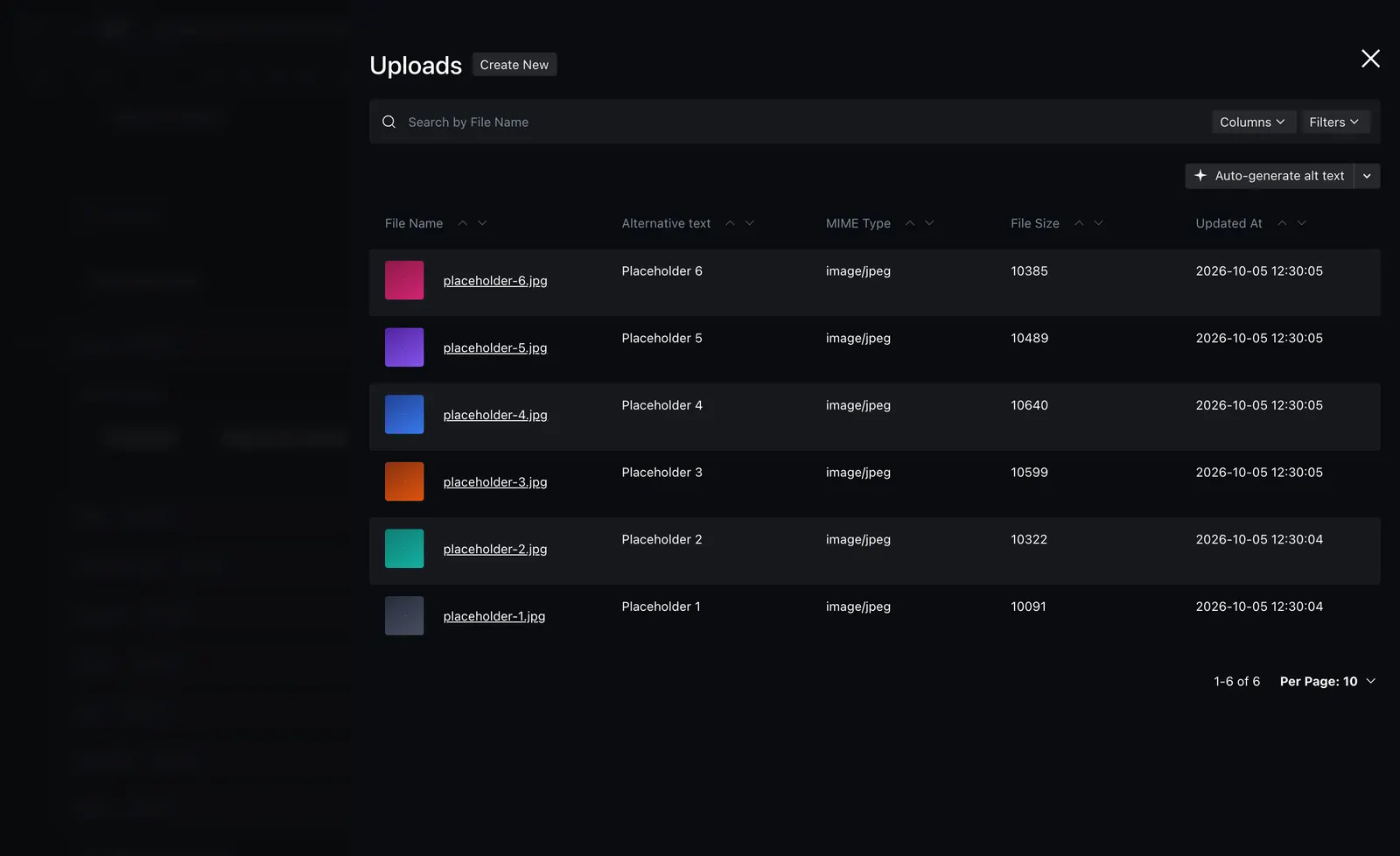Expand Auto-generate alt text options arrow
Image resolution: width=1400 pixels, height=856 pixels.
click(x=1367, y=176)
